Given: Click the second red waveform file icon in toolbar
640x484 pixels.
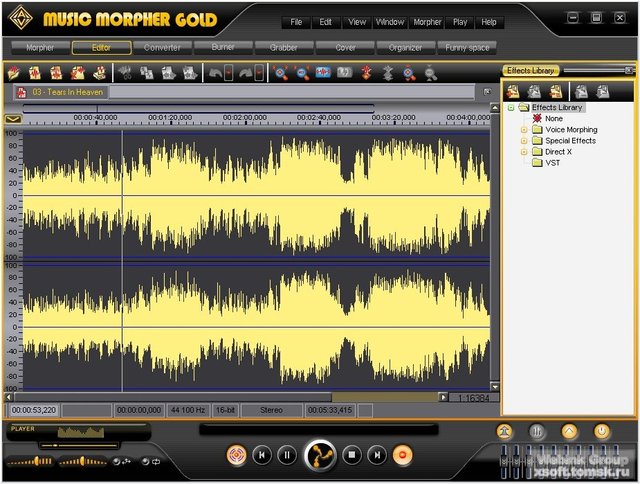Looking at the screenshot, I should click(x=35, y=73).
